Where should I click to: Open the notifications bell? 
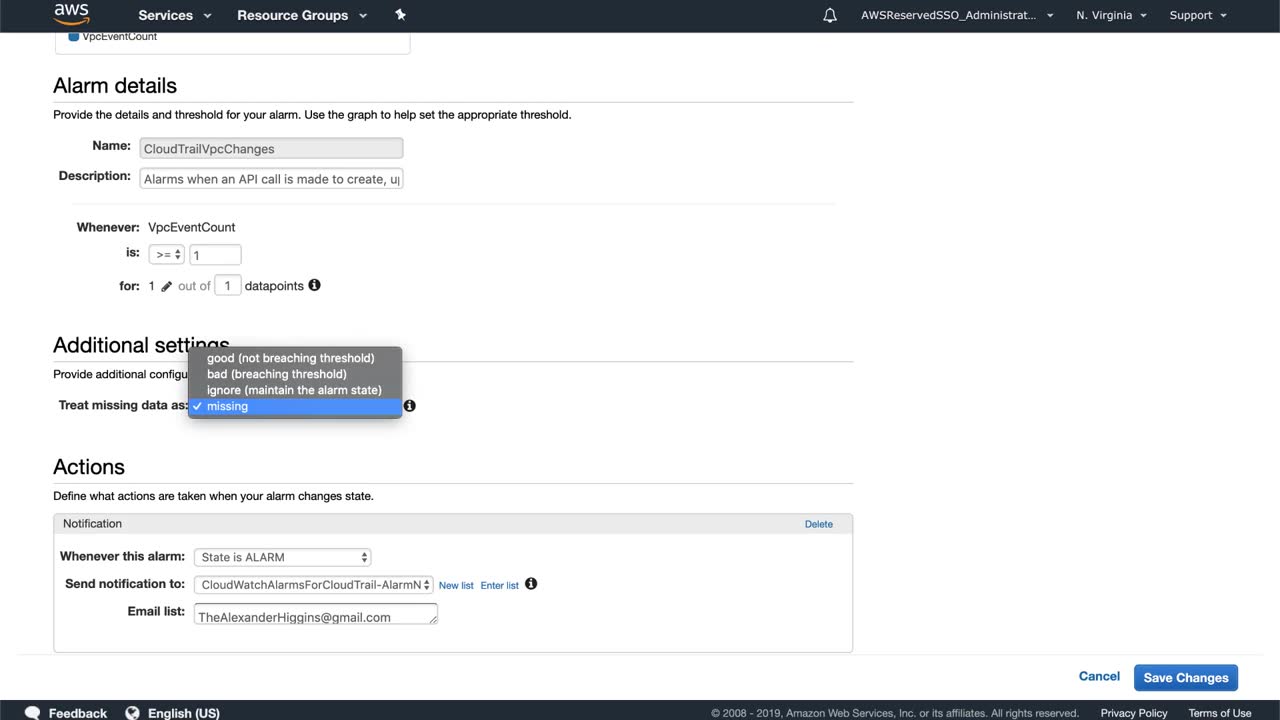pos(830,16)
